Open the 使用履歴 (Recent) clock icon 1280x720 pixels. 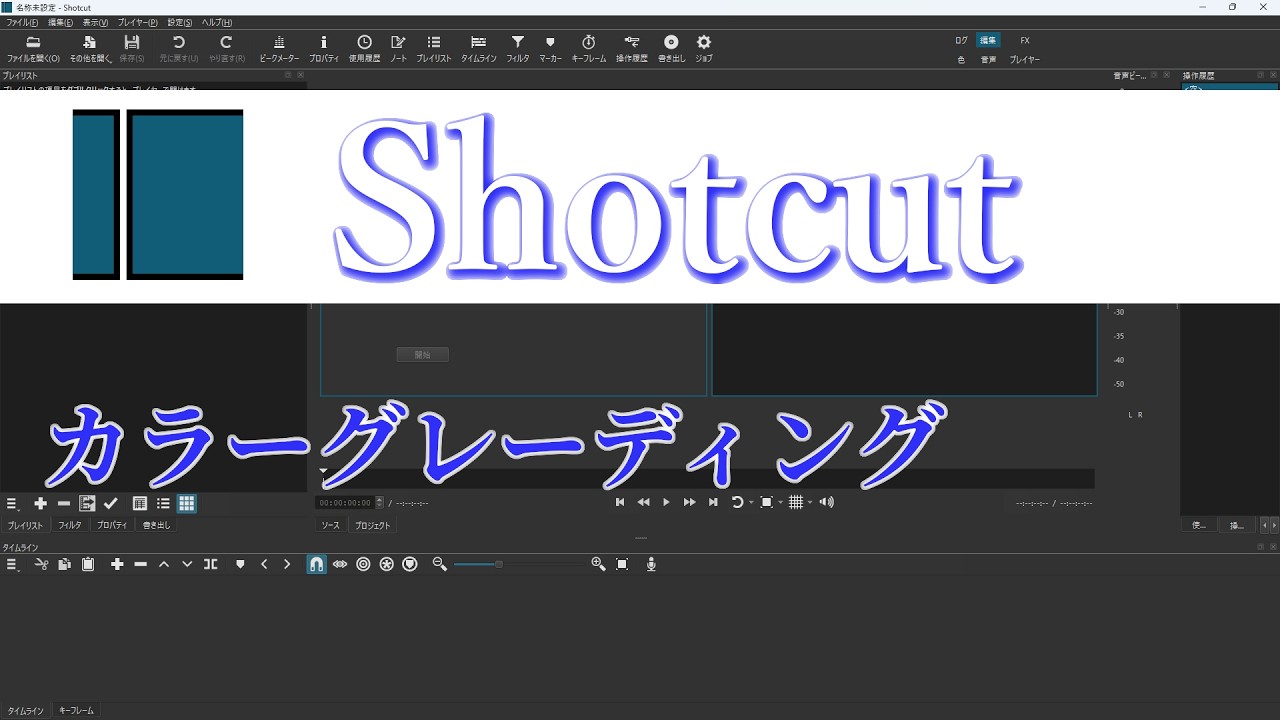click(x=365, y=42)
